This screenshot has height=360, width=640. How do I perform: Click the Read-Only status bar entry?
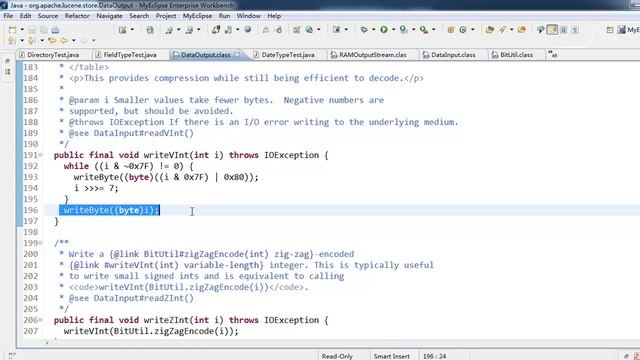click(x=337, y=356)
